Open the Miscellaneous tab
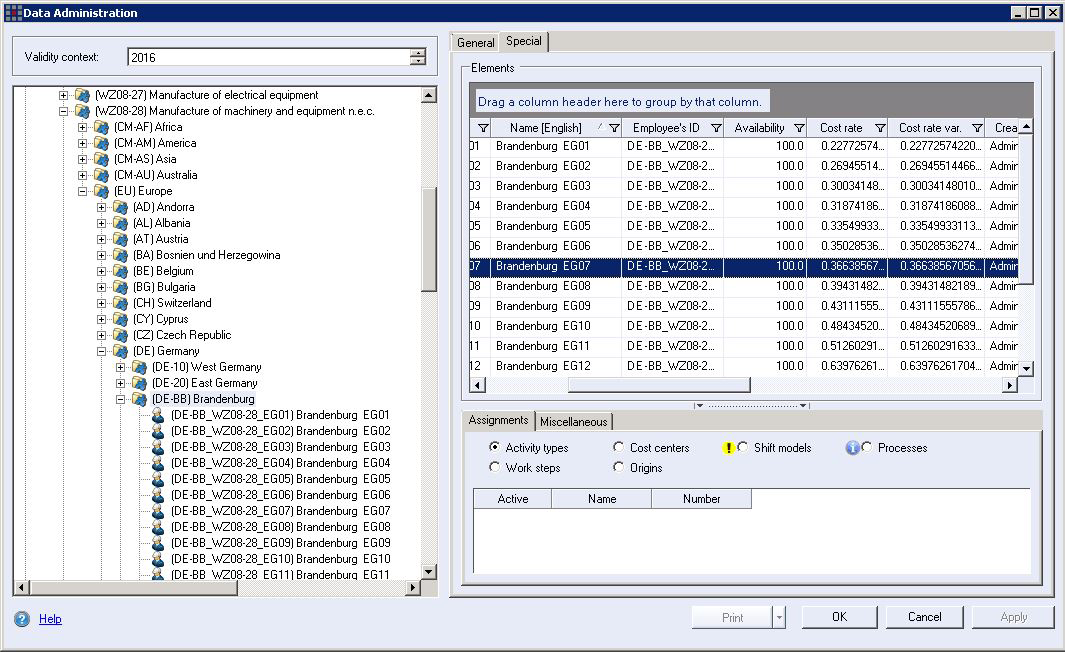 point(573,422)
